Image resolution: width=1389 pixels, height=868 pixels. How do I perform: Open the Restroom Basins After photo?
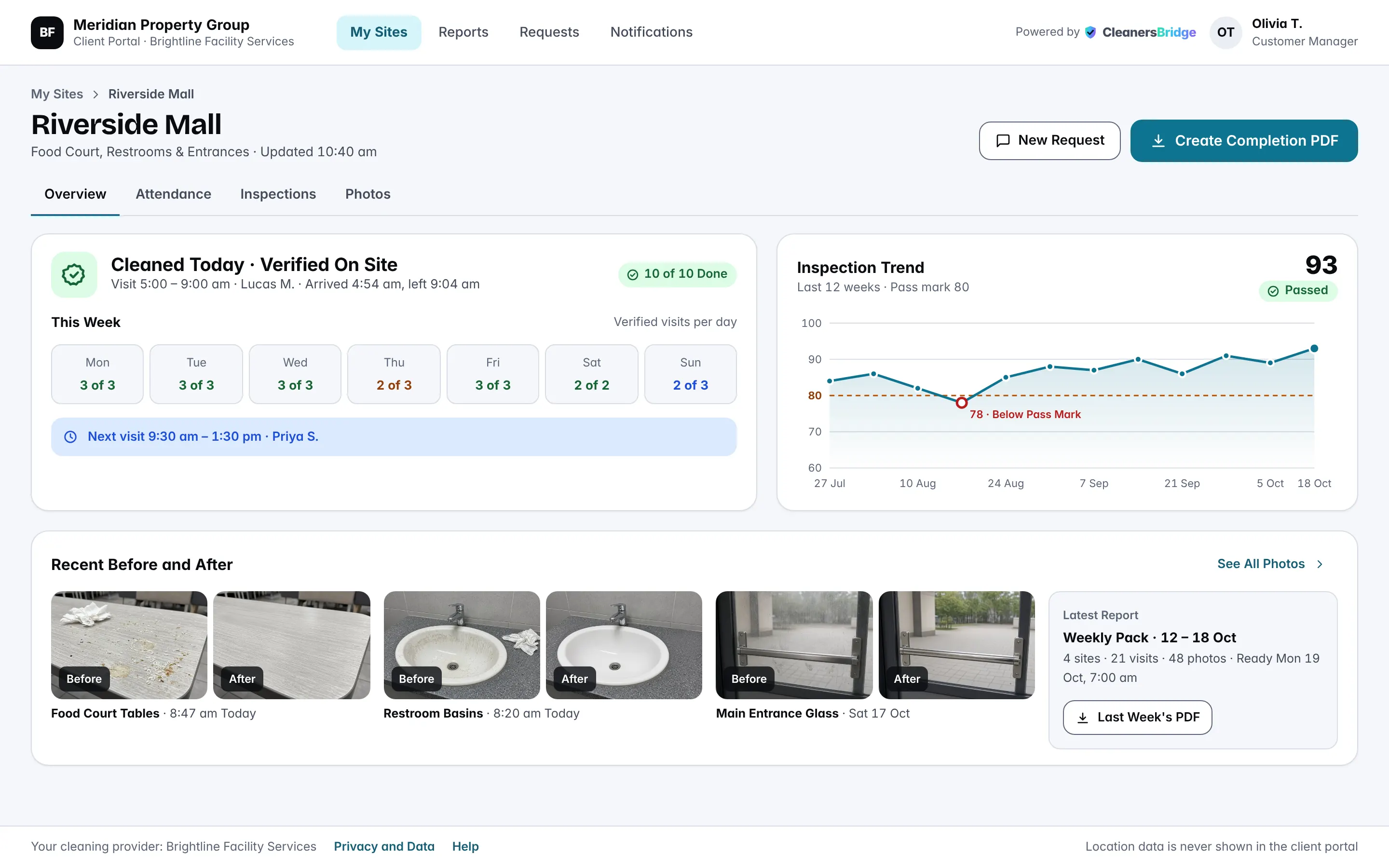[x=624, y=645]
